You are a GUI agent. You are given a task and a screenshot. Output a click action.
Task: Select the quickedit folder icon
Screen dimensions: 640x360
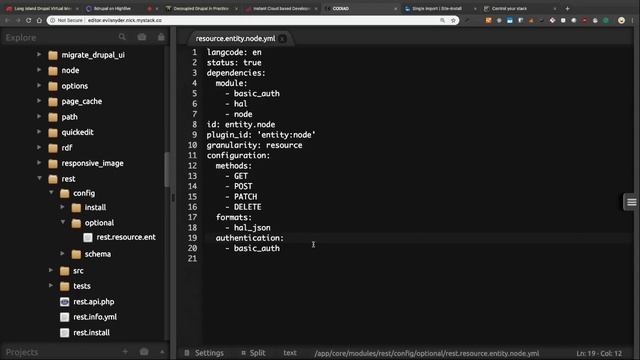click(x=53, y=133)
